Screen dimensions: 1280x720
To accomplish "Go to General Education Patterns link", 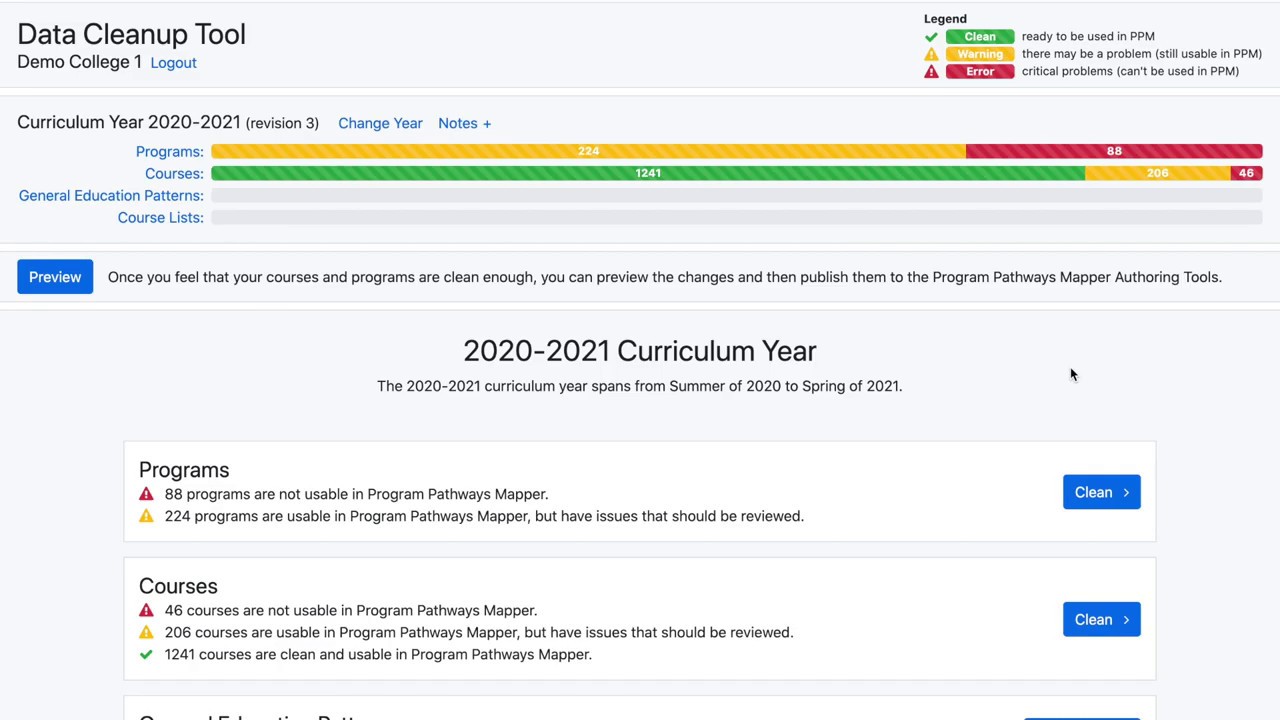I will (x=111, y=195).
